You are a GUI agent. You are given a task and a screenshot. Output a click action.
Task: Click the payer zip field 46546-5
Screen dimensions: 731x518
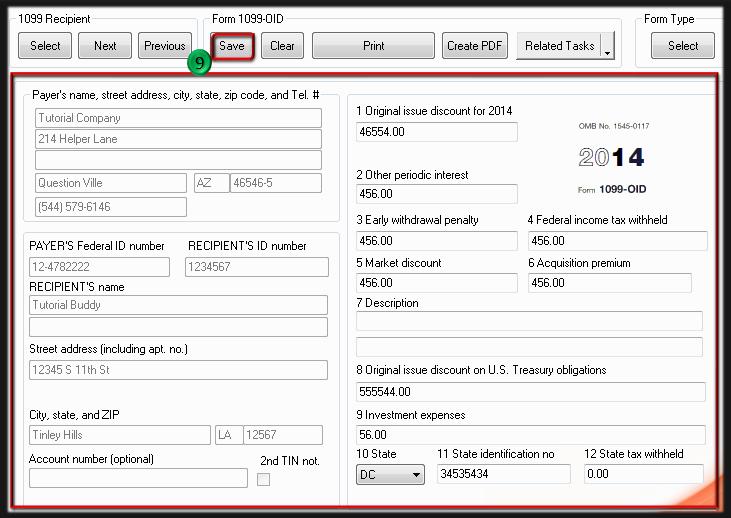tap(276, 183)
